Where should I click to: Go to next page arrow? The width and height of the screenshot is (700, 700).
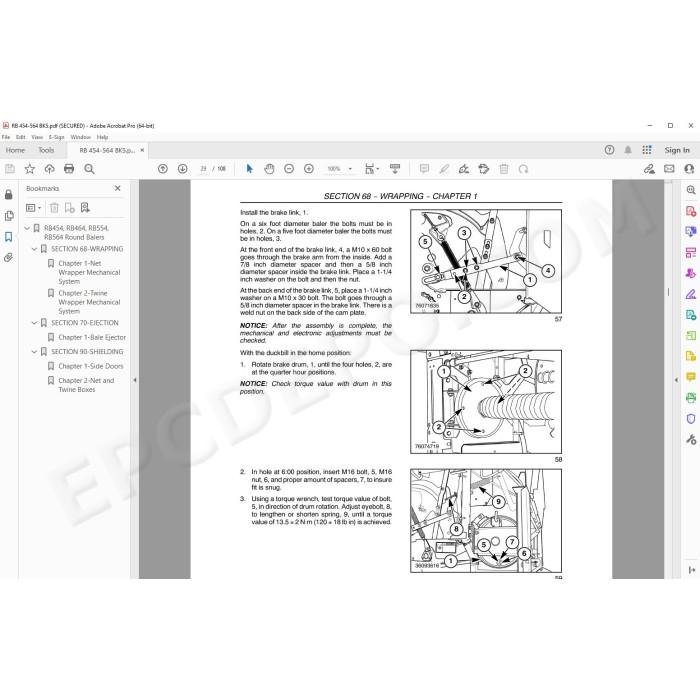point(182,169)
